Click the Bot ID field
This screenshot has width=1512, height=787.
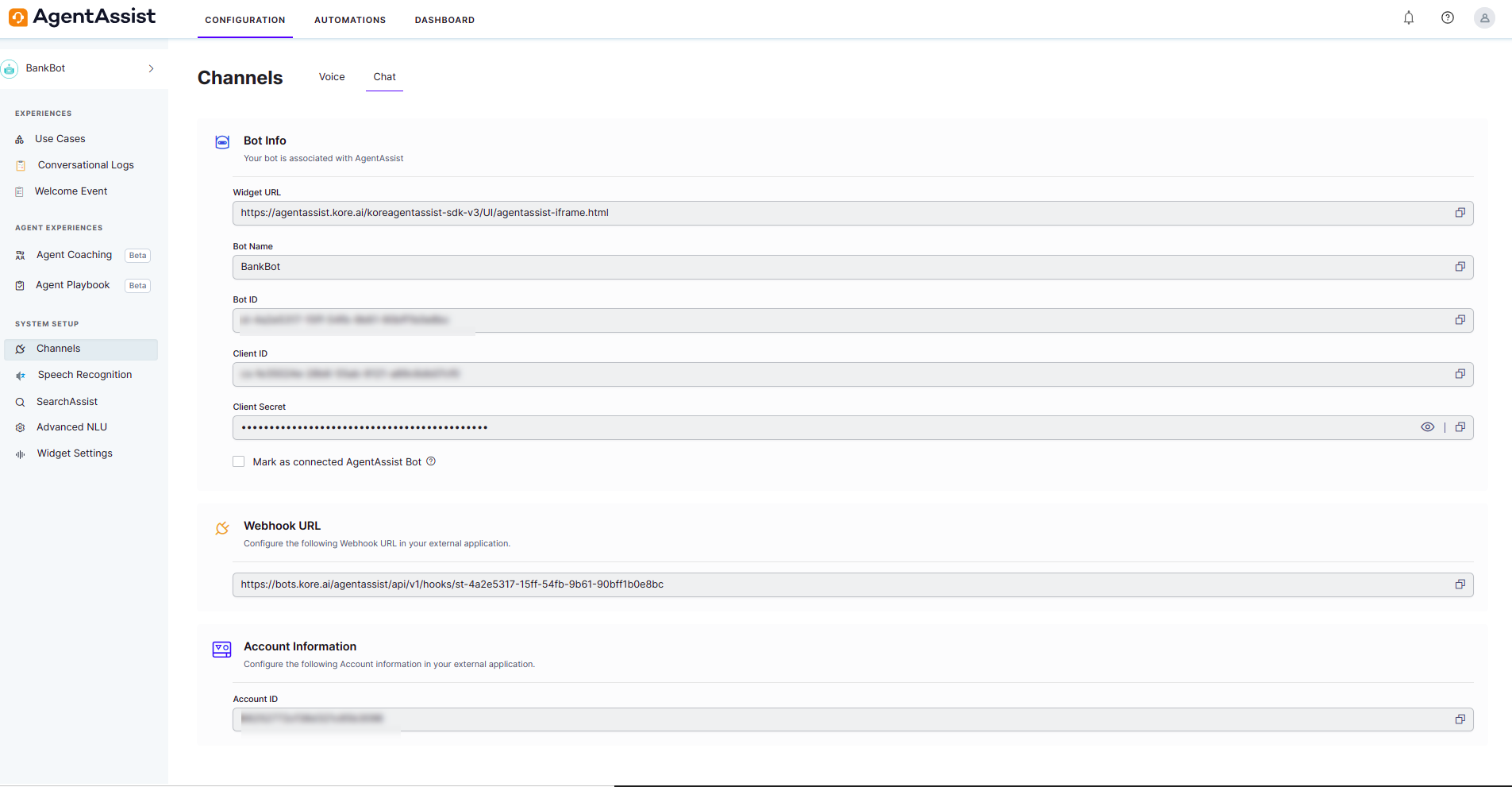click(852, 320)
